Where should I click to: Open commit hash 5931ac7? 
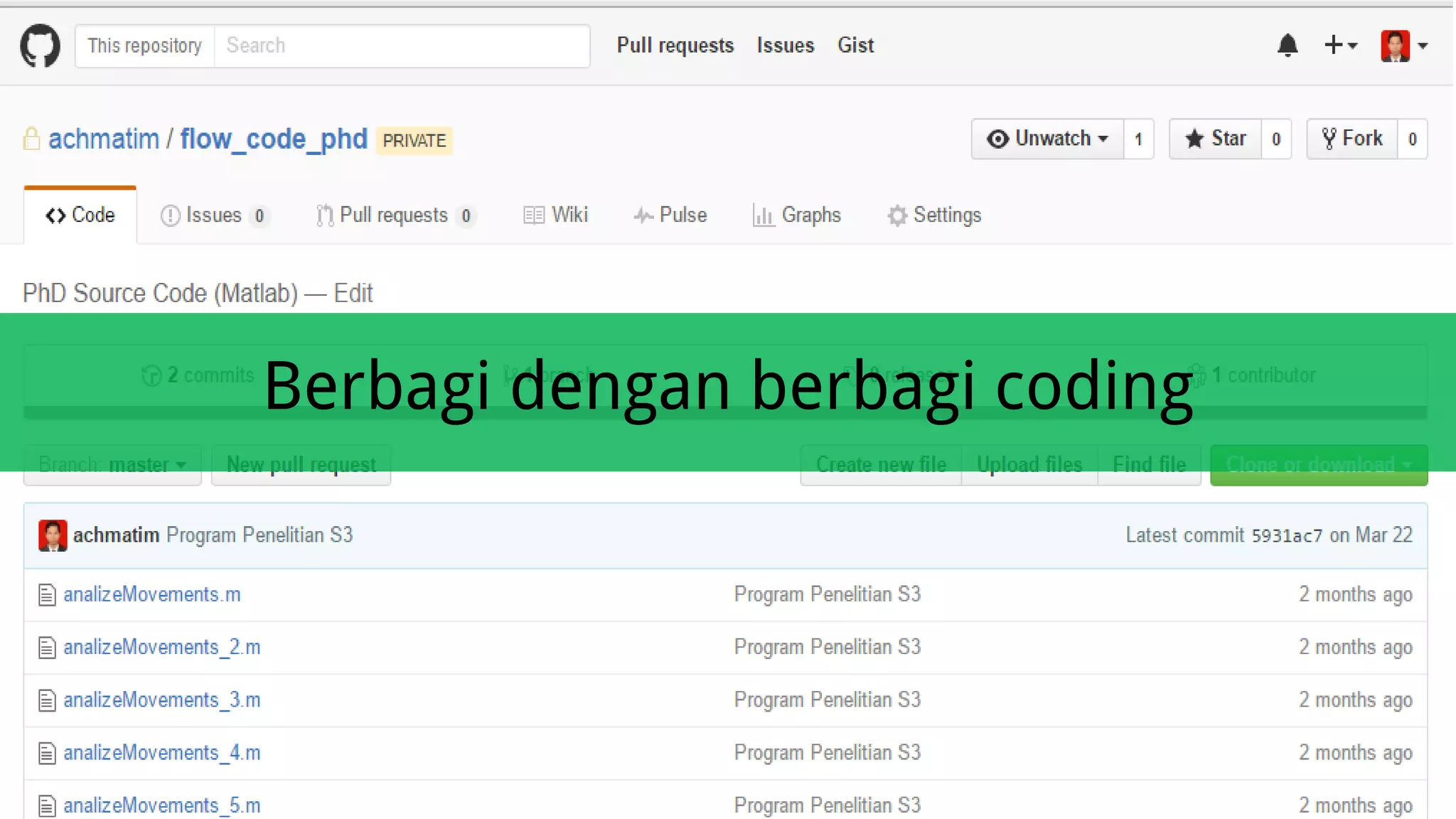tap(1287, 535)
